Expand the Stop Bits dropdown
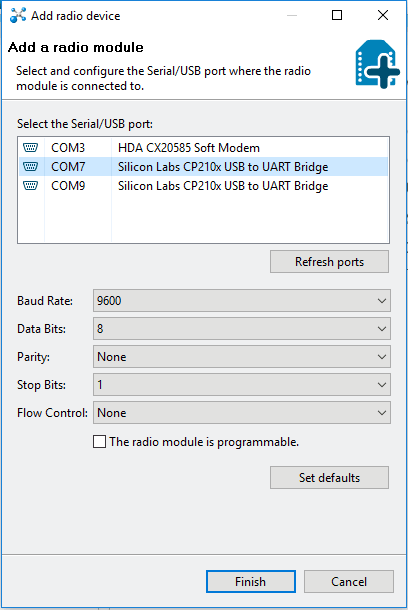 [242, 385]
